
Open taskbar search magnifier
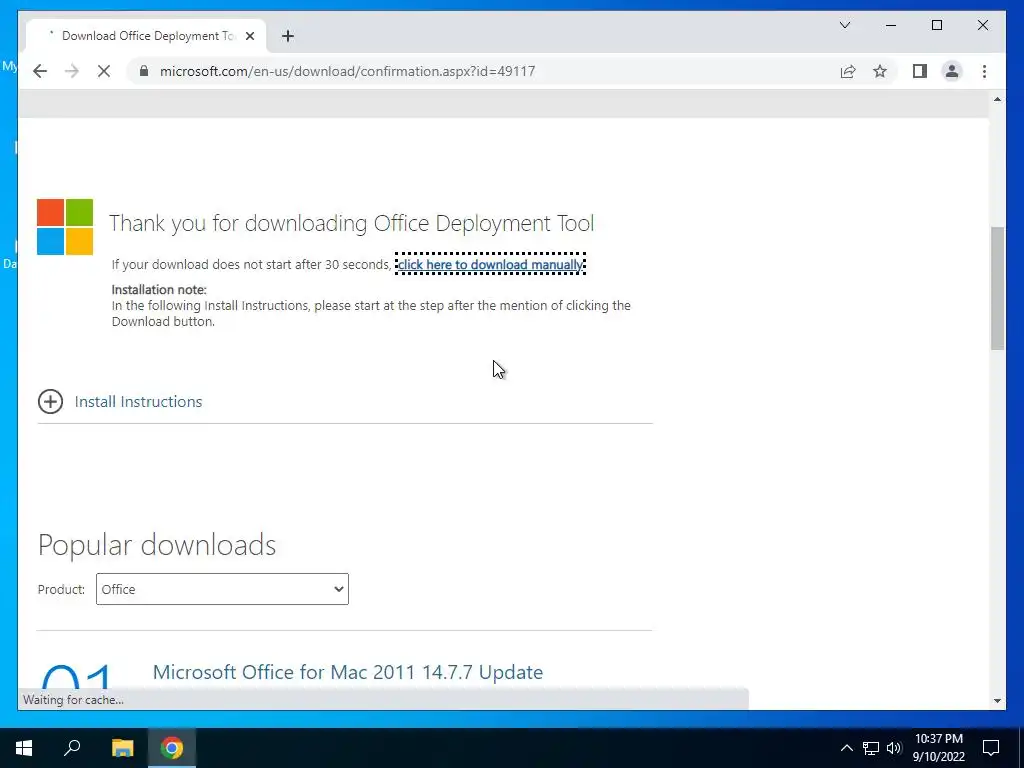point(72,748)
